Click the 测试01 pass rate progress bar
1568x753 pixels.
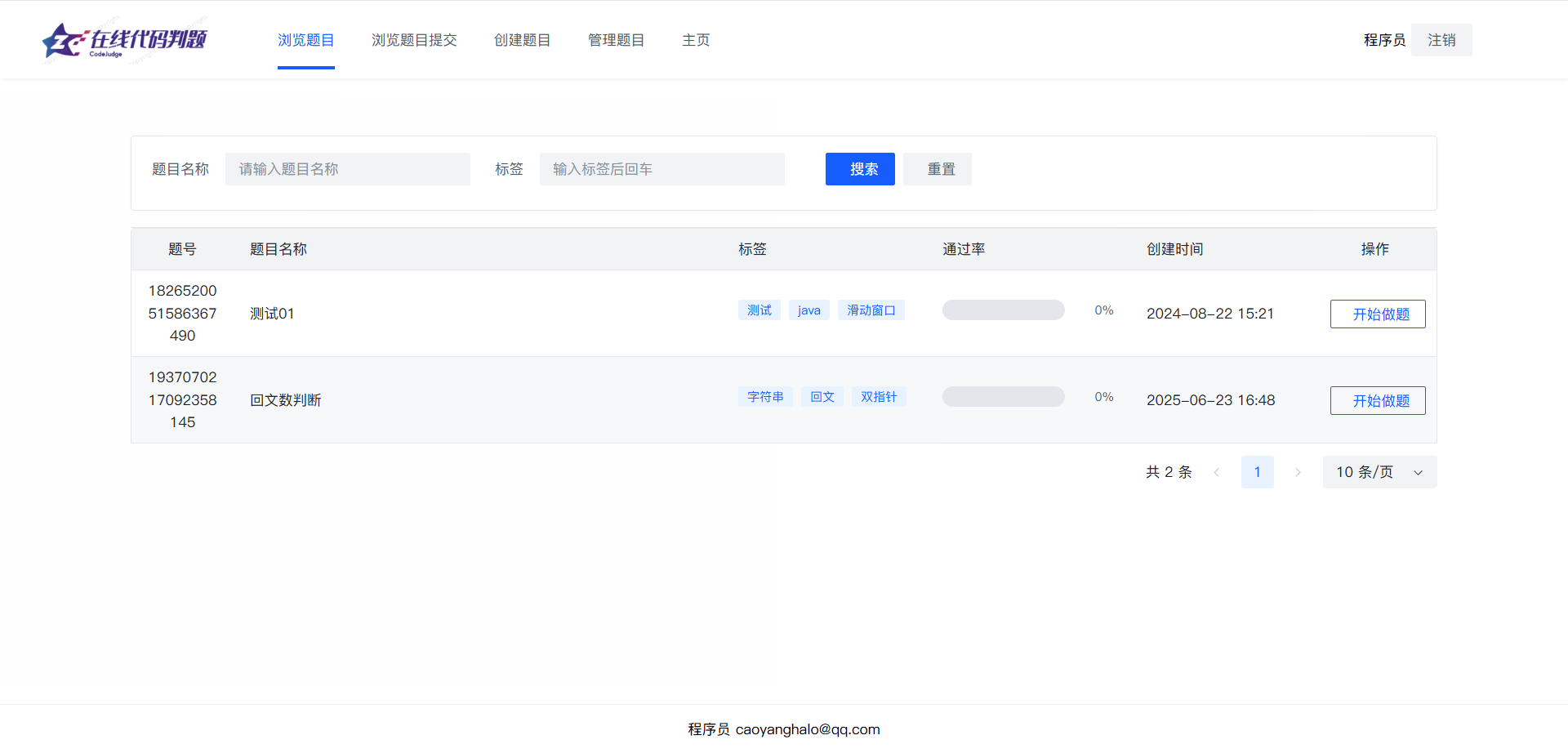pyautogui.click(x=1004, y=310)
